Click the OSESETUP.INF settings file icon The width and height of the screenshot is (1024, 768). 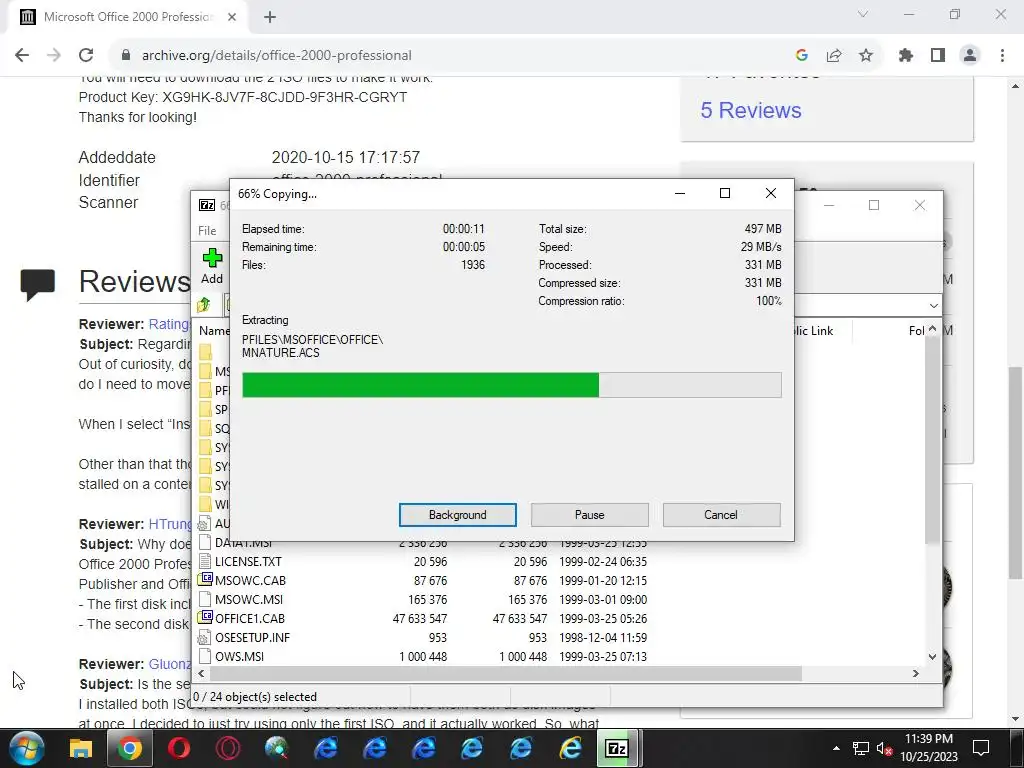(x=204, y=637)
